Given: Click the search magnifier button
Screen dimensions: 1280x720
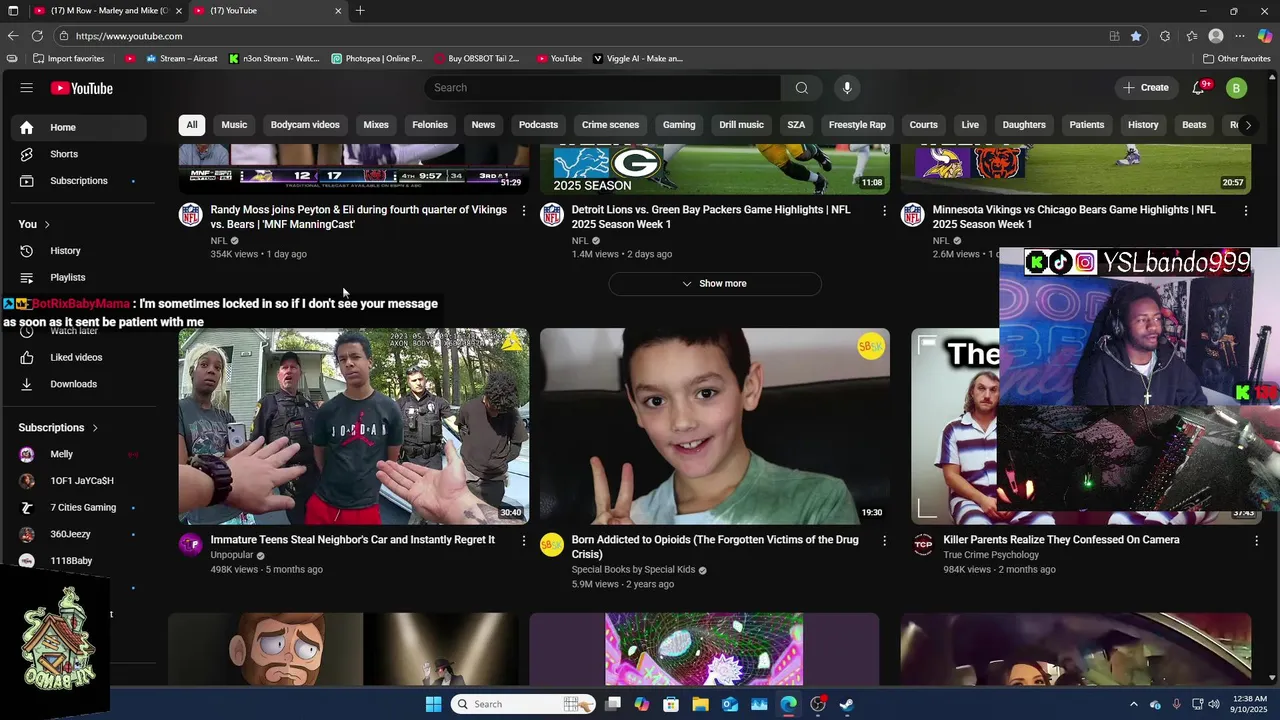Looking at the screenshot, I should tap(801, 88).
